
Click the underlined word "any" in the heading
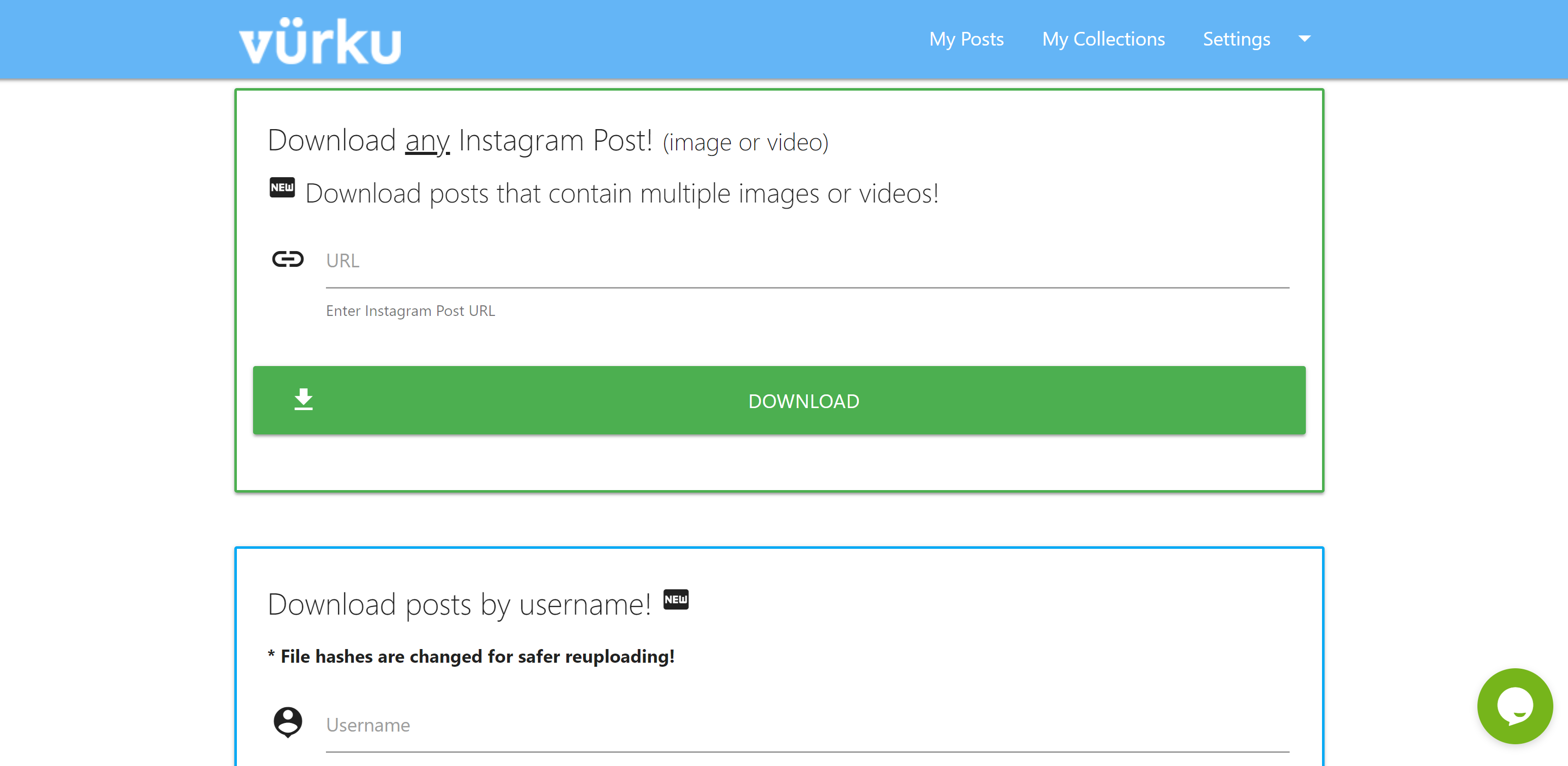(427, 141)
